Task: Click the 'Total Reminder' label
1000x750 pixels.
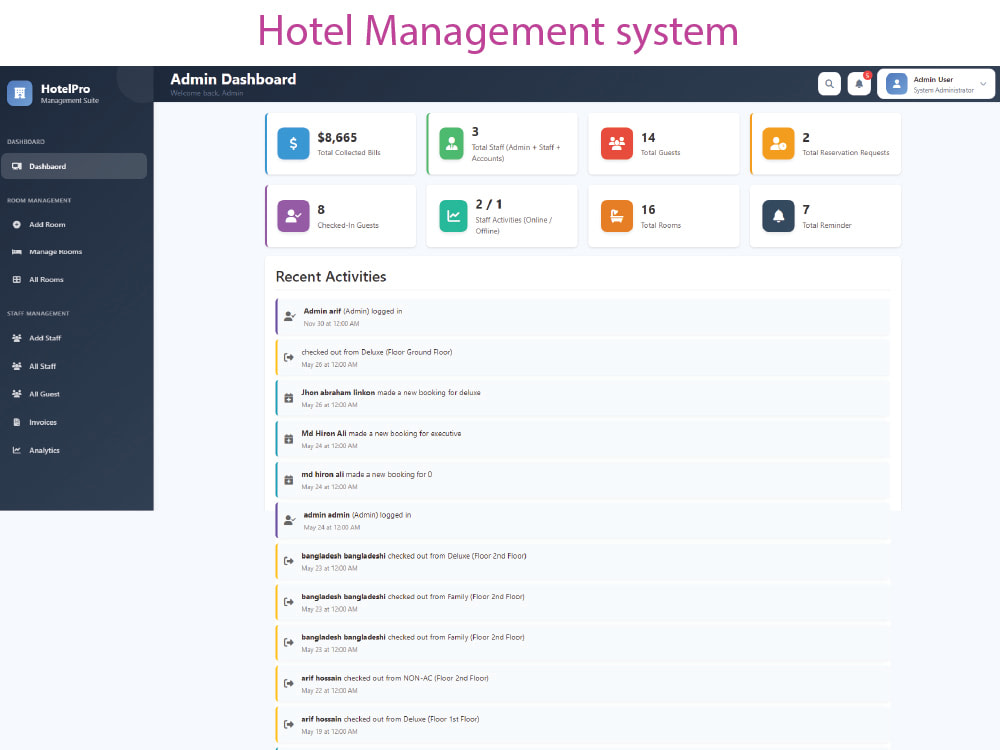Action: pos(827,225)
